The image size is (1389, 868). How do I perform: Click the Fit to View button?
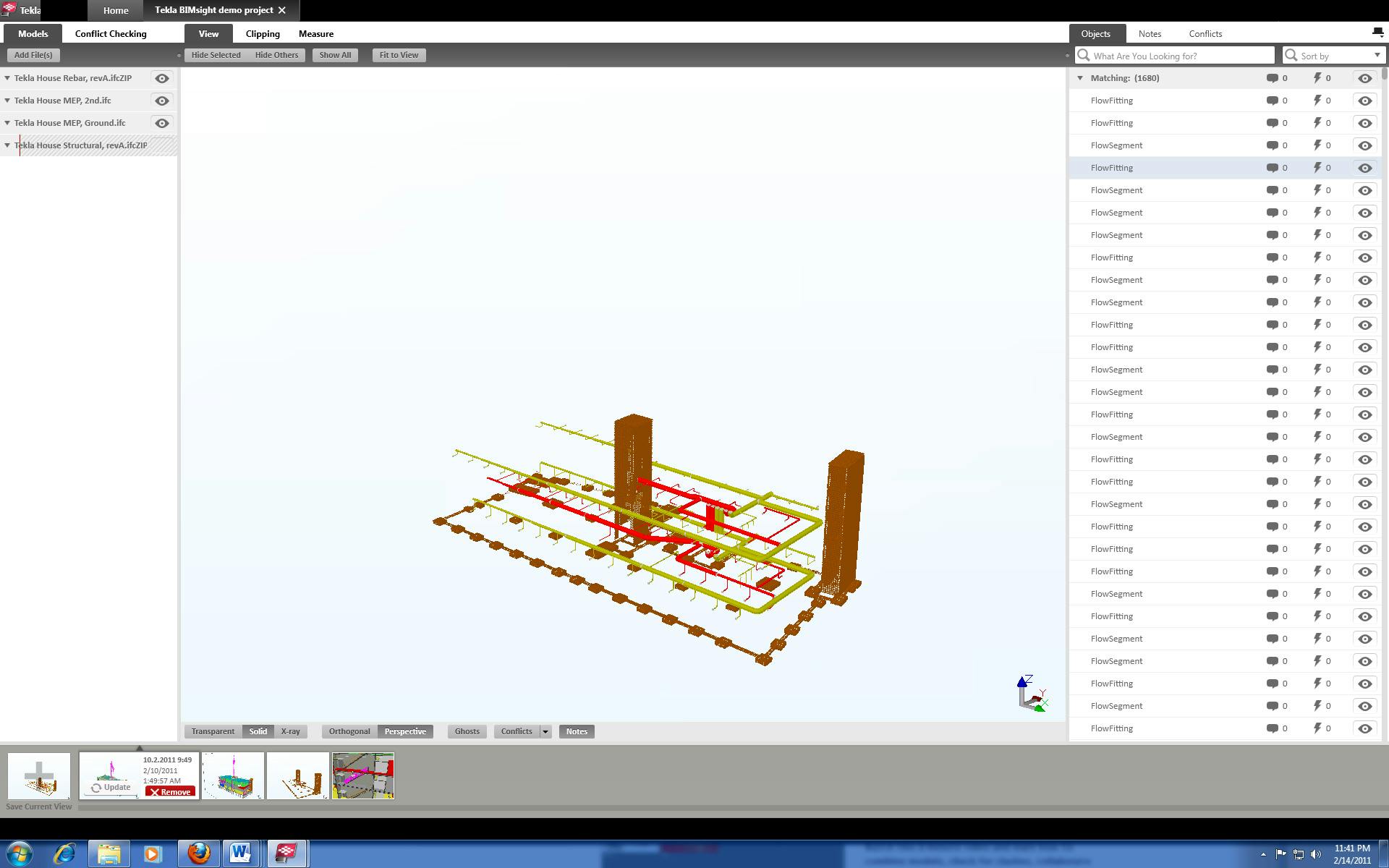point(399,55)
